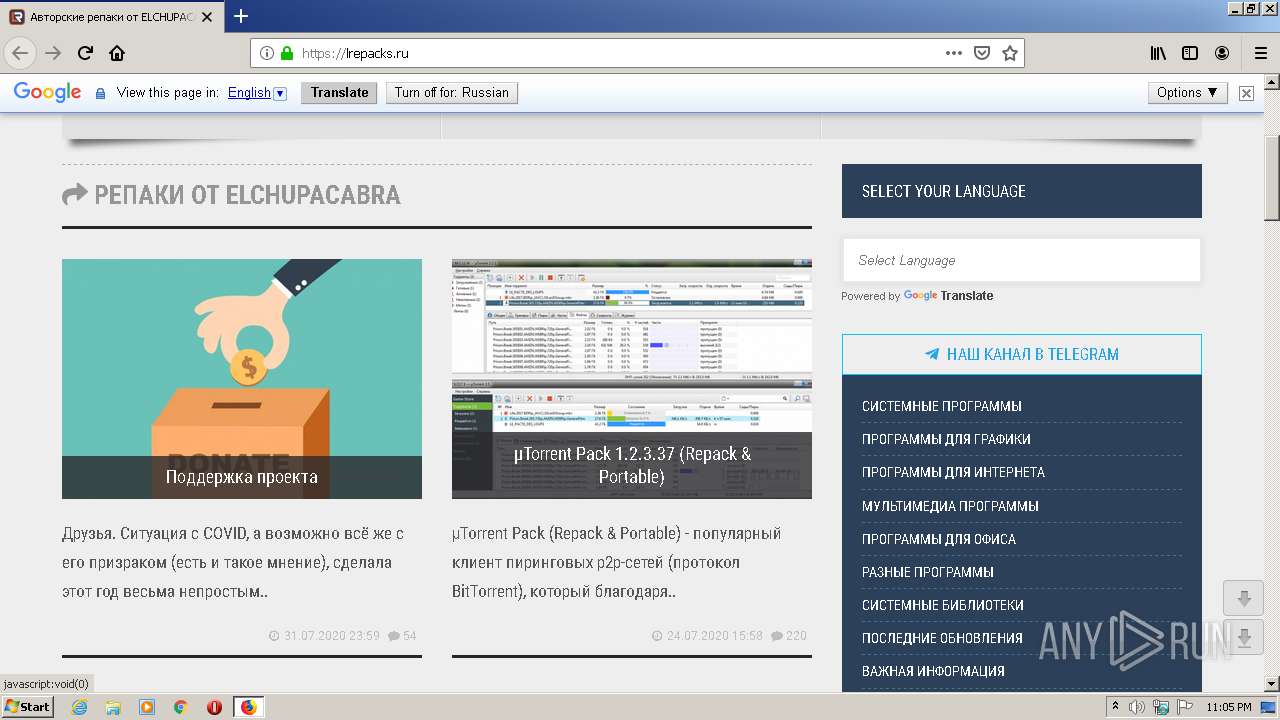Select the Авторские репаки browser tab
This screenshot has height=720, width=1280.
point(112,17)
